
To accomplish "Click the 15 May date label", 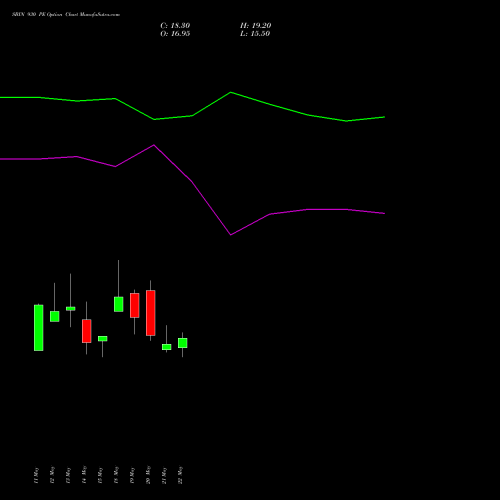I will pyautogui.click(x=100, y=475).
